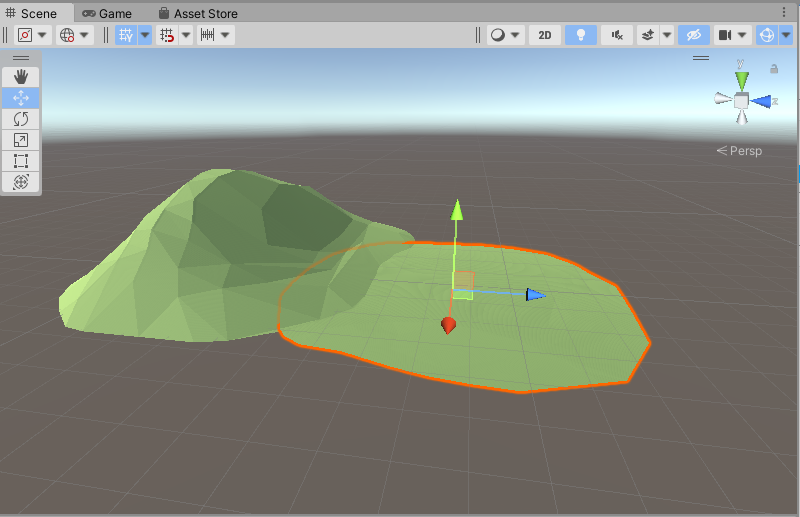Click the scene camera settings icon
This screenshot has width=800, height=517.
(724, 35)
